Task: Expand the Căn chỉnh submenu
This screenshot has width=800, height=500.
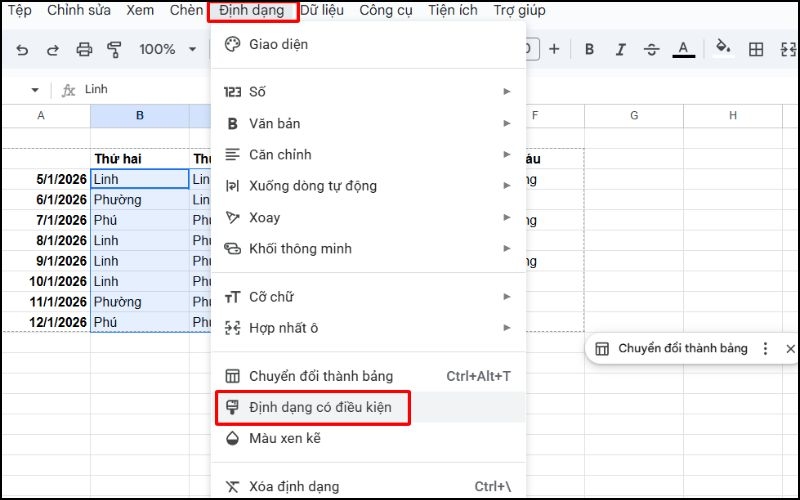Action: pos(368,155)
